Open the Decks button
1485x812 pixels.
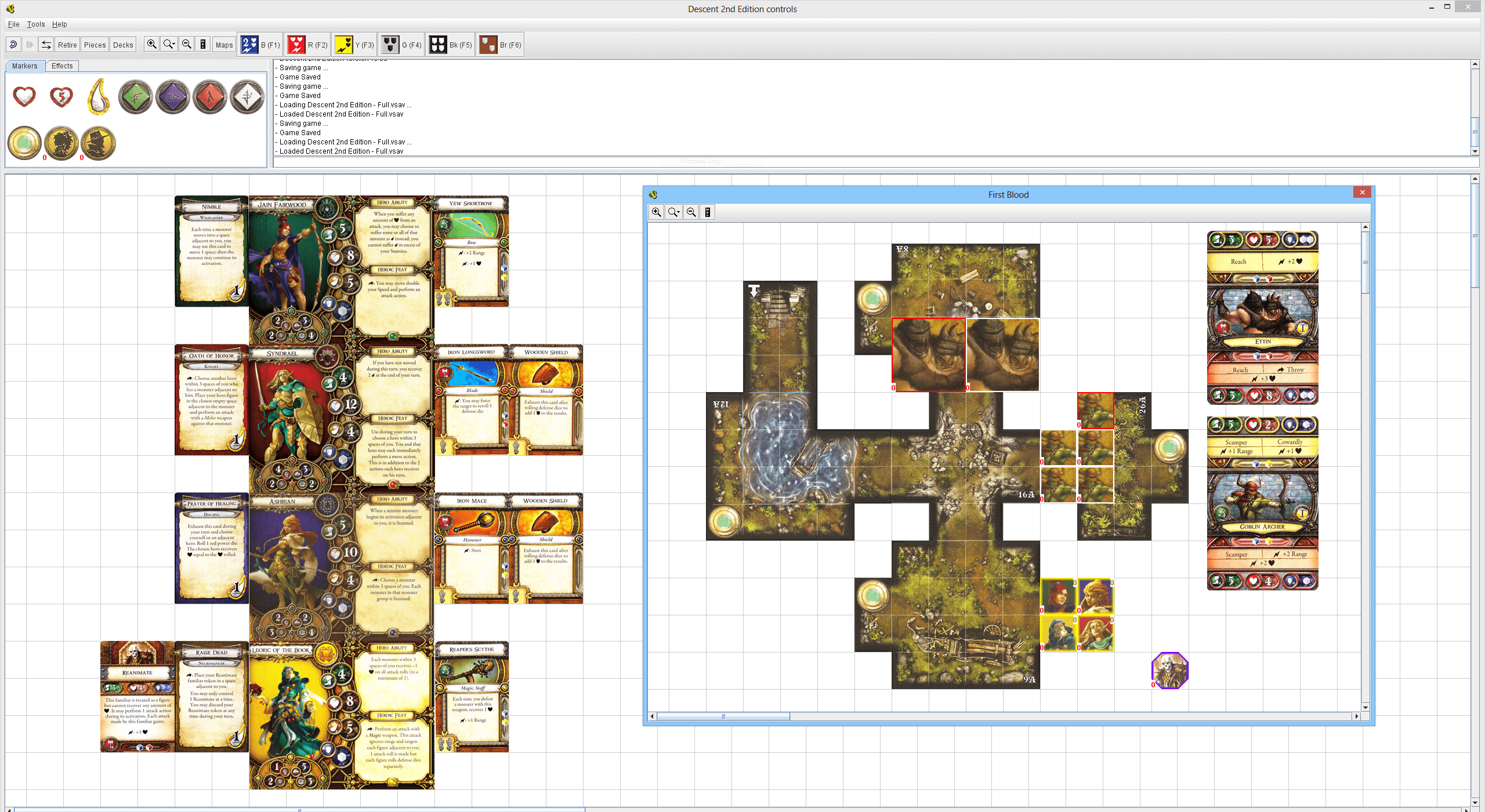pos(123,45)
